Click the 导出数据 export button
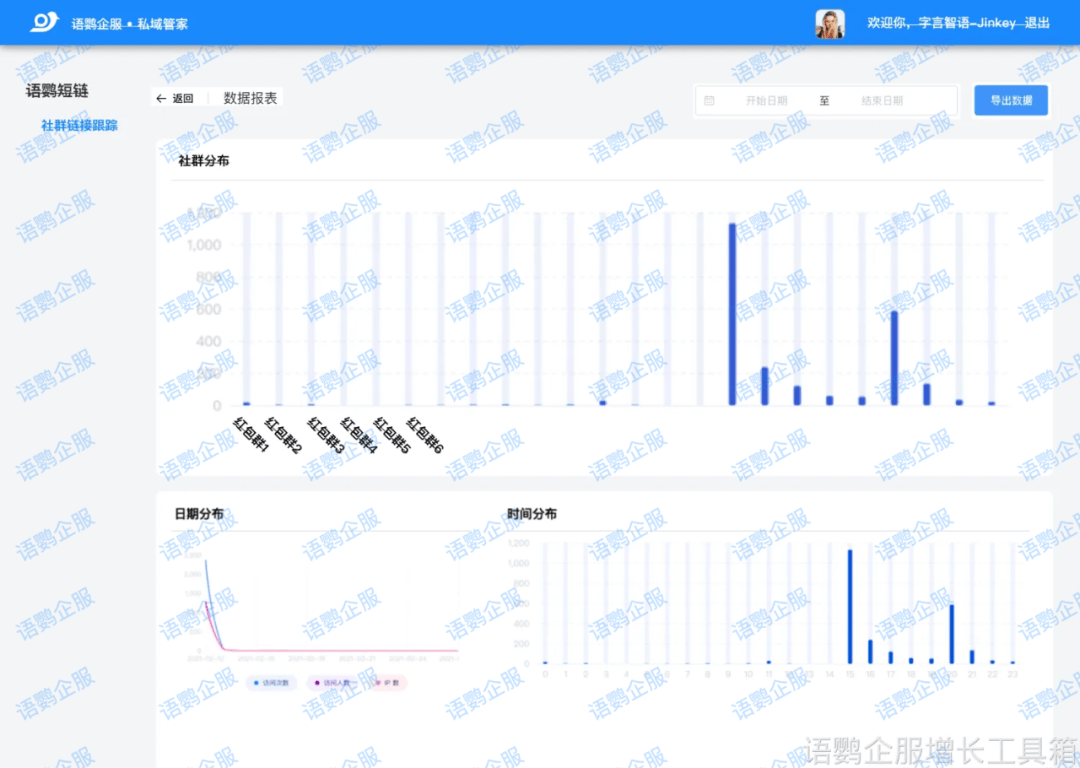The width and height of the screenshot is (1080, 768). coord(1011,100)
